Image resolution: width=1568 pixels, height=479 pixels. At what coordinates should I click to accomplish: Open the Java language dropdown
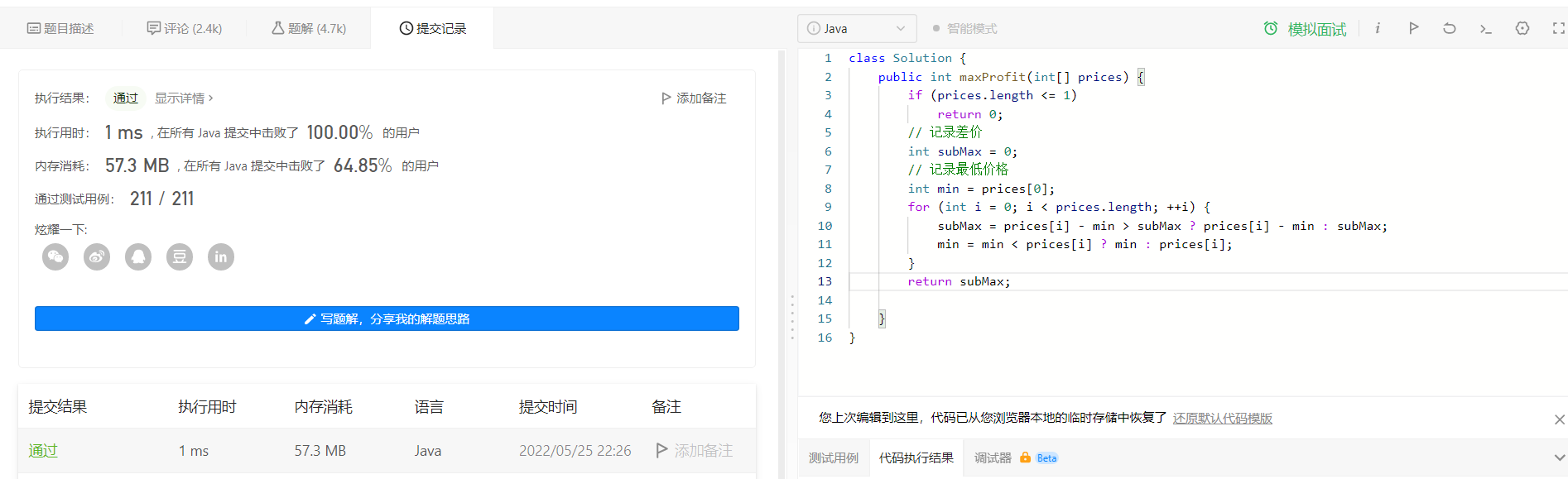point(857,28)
